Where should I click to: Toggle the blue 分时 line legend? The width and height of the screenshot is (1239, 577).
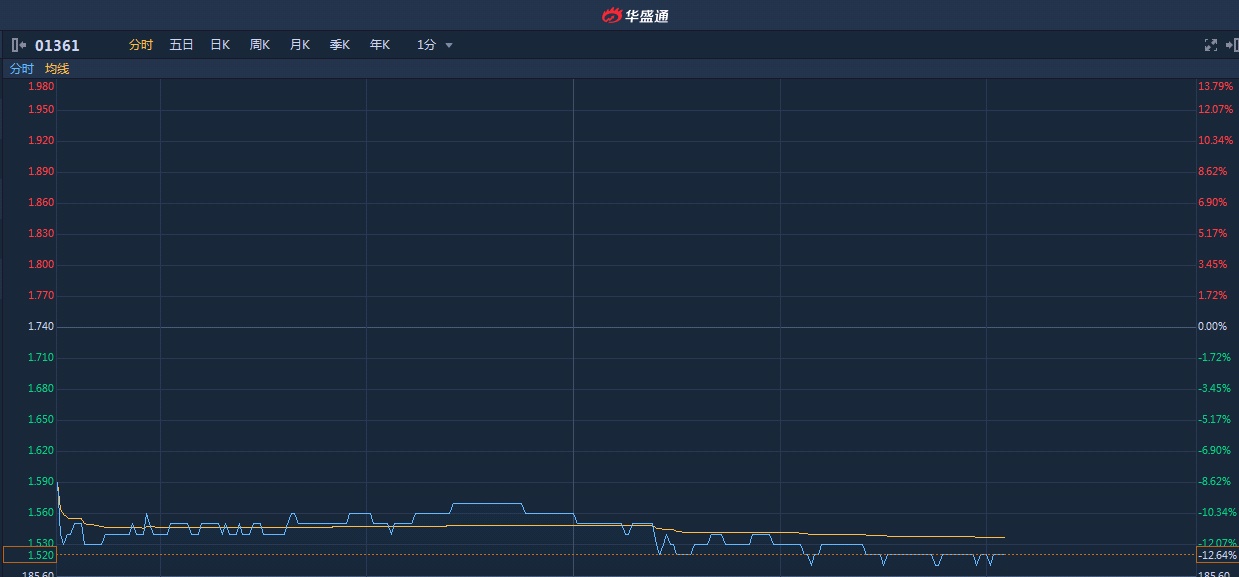21,69
